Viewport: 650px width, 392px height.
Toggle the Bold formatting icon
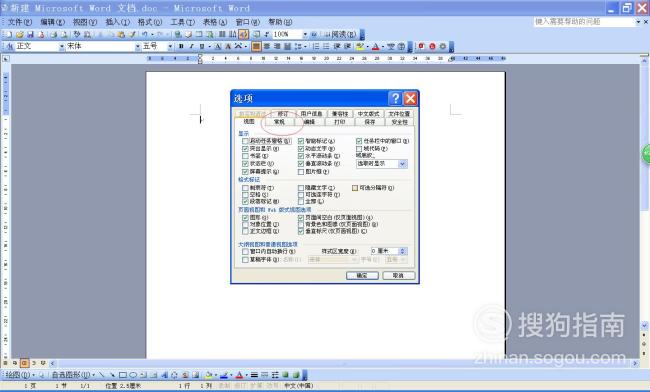point(181,46)
